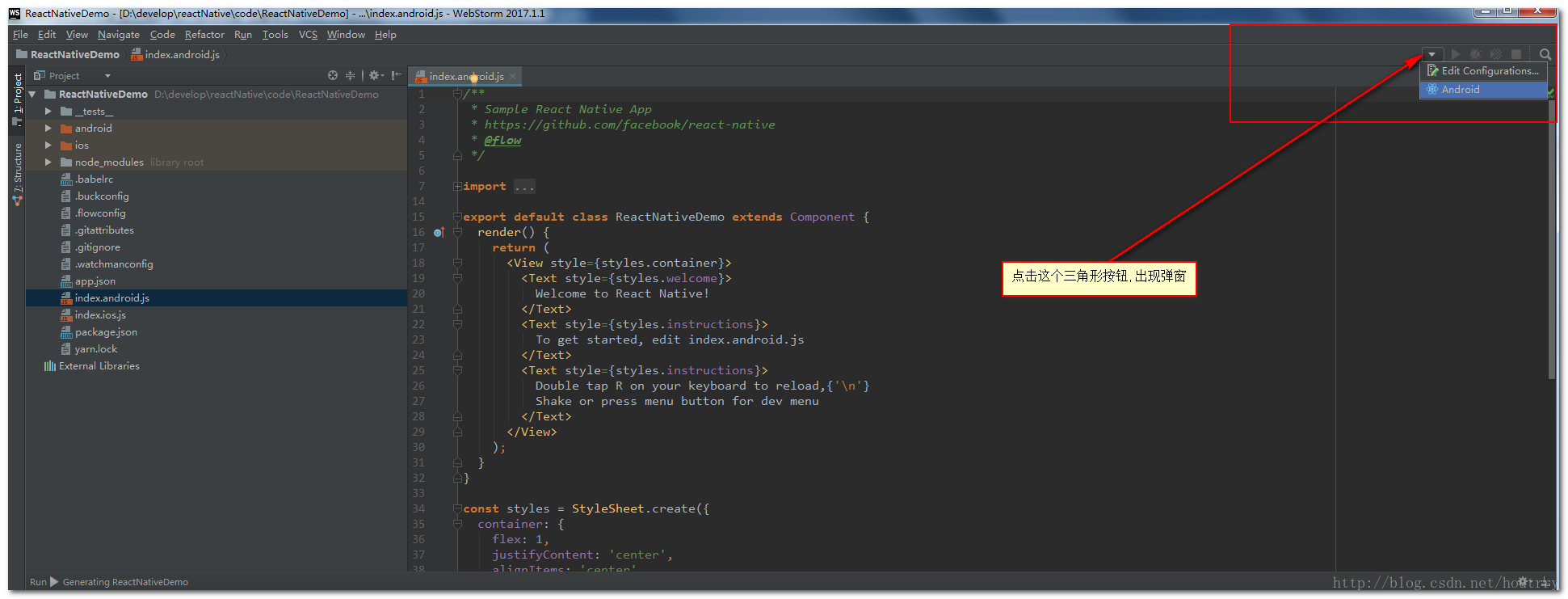Open the Project view selector dropdown
Viewport: 1568px width, 599px height.
tap(107, 76)
